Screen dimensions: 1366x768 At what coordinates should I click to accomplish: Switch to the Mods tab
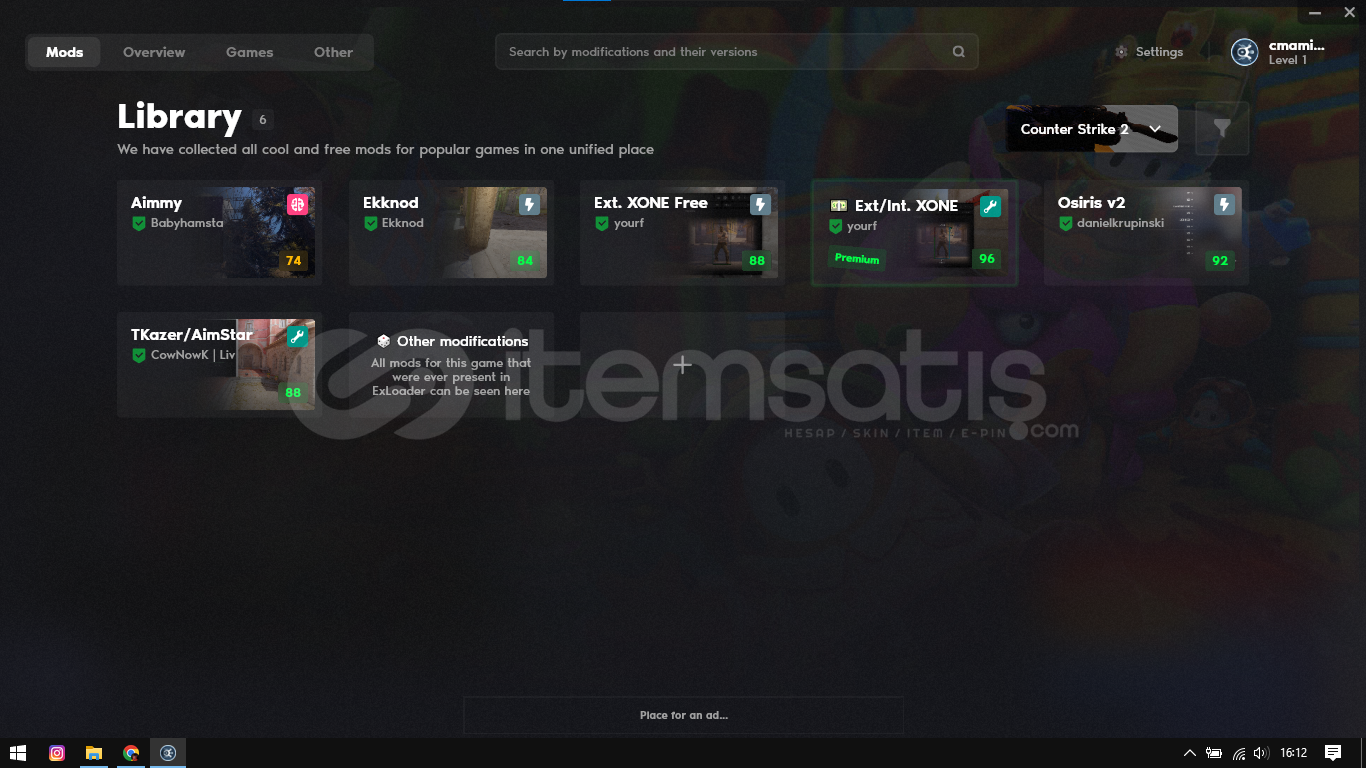(x=64, y=52)
